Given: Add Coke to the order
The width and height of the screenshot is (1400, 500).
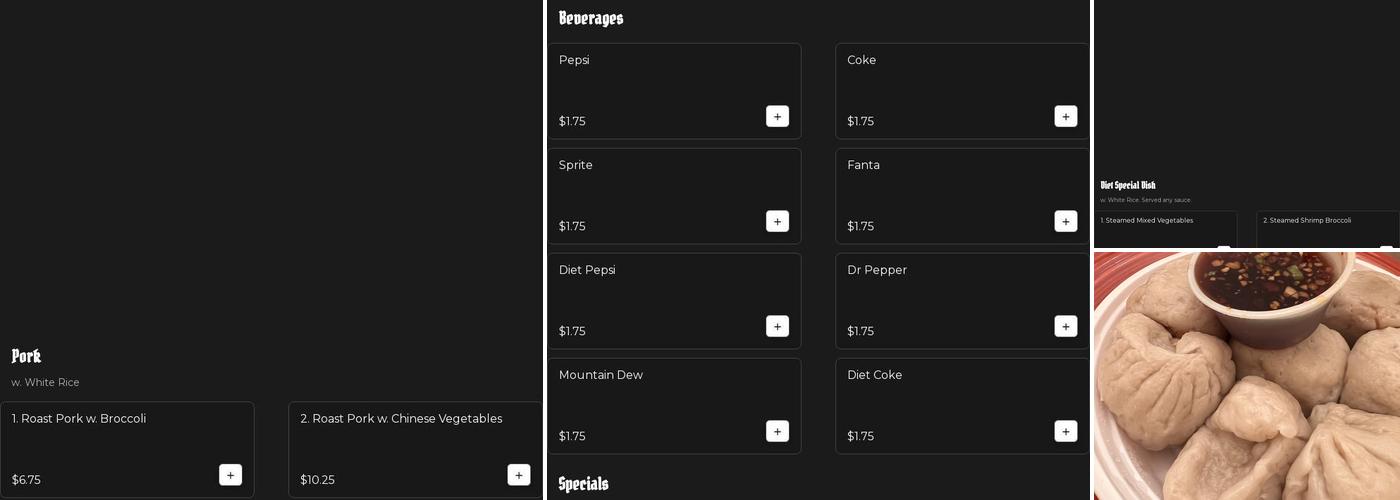Looking at the screenshot, I should [x=1065, y=117].
